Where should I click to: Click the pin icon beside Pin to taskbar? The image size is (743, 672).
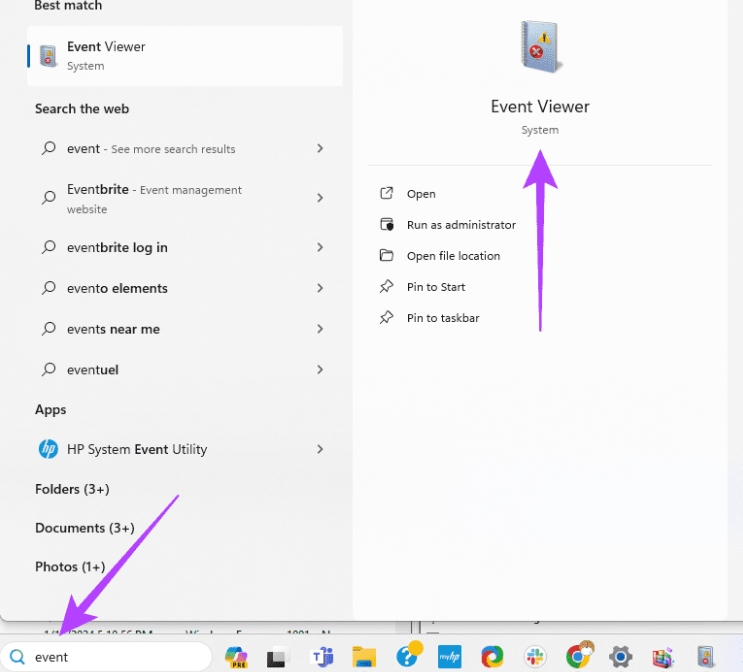(x=387, y=318)
